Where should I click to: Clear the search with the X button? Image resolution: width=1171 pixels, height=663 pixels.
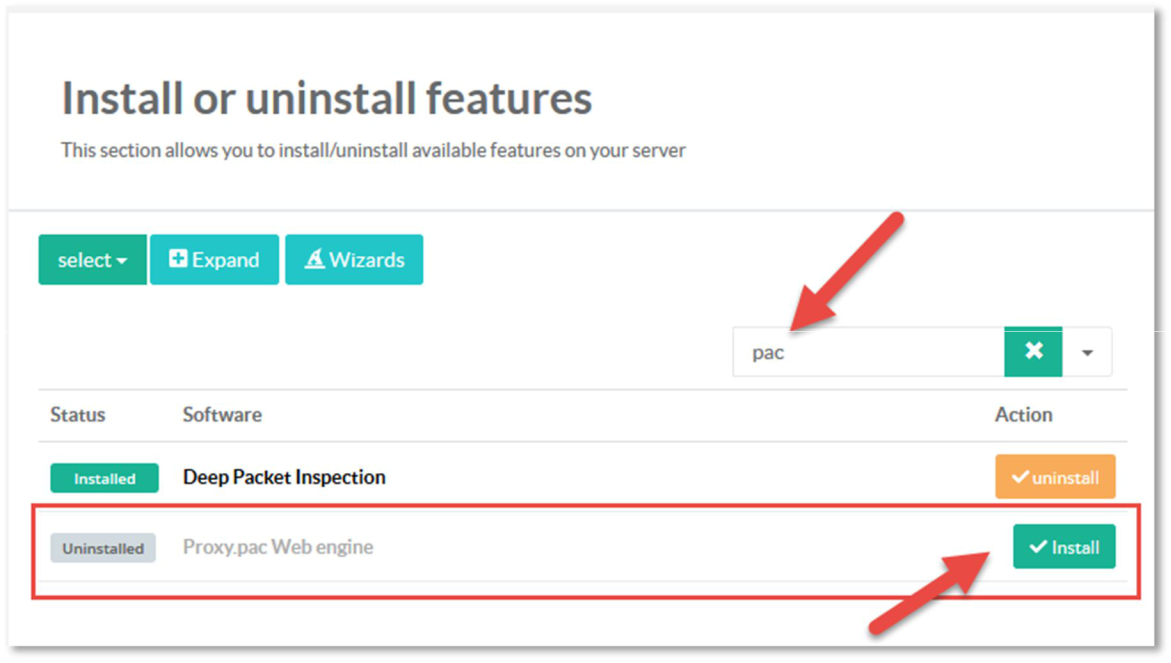[1033, 352]
